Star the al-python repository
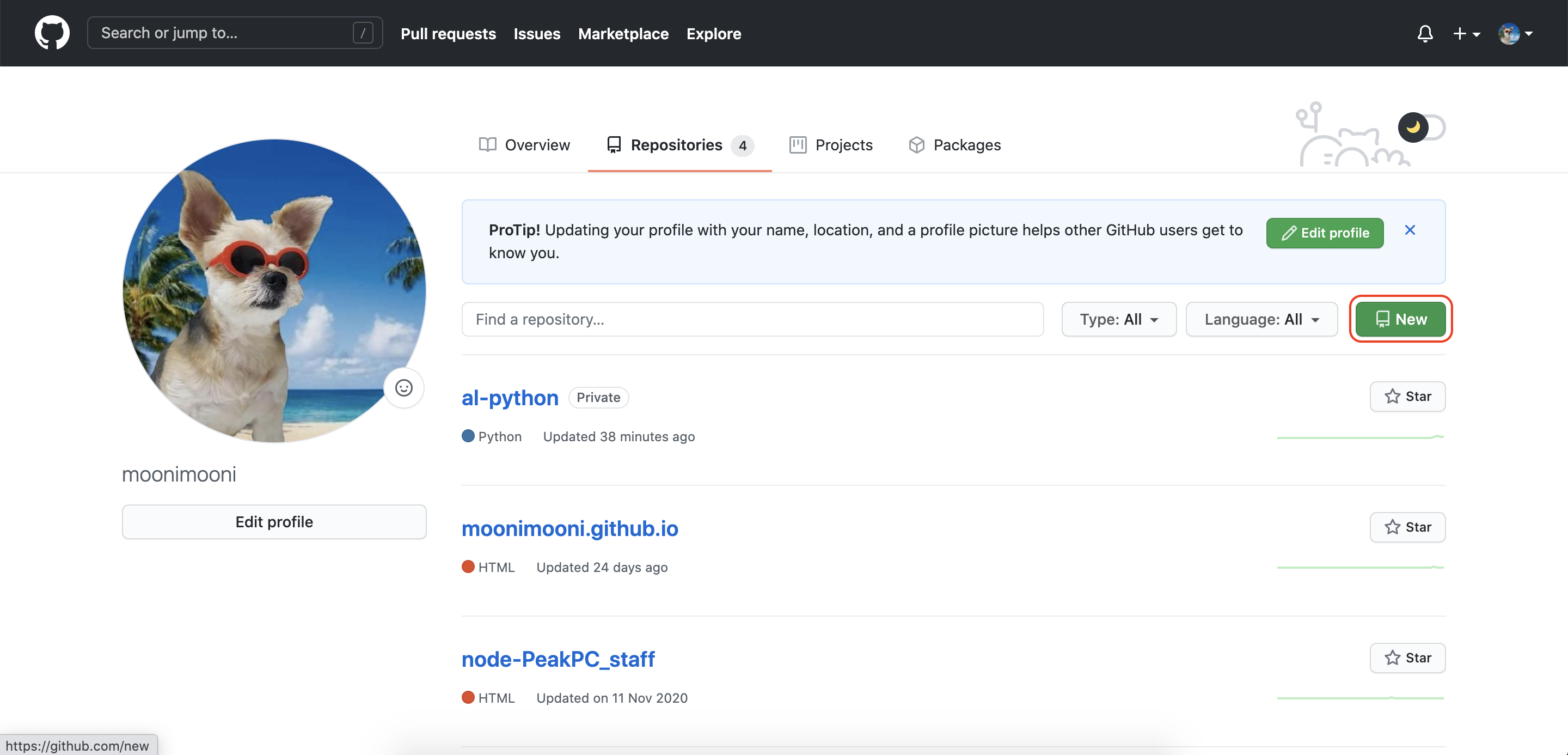Image resolution: width=1568 pixels, height=755 pixels. pyautogui.click(x=1407, y=397)
